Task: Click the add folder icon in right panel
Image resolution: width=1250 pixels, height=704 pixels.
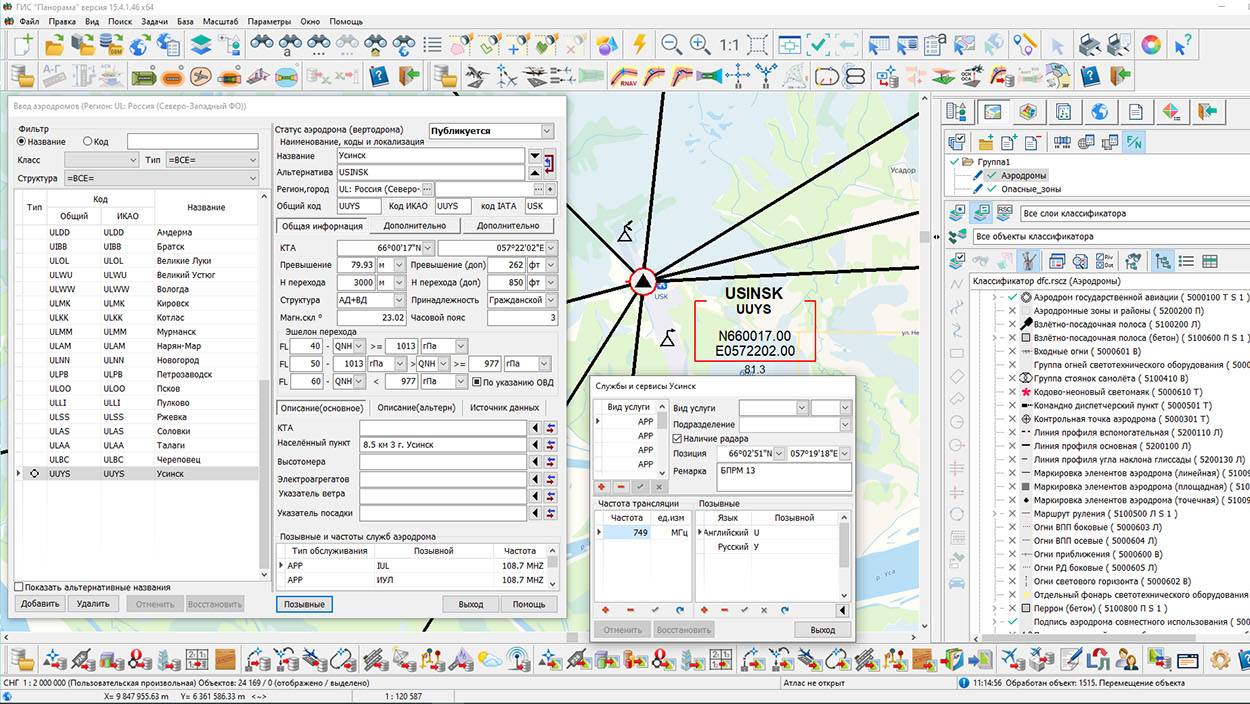Action: 986,143
